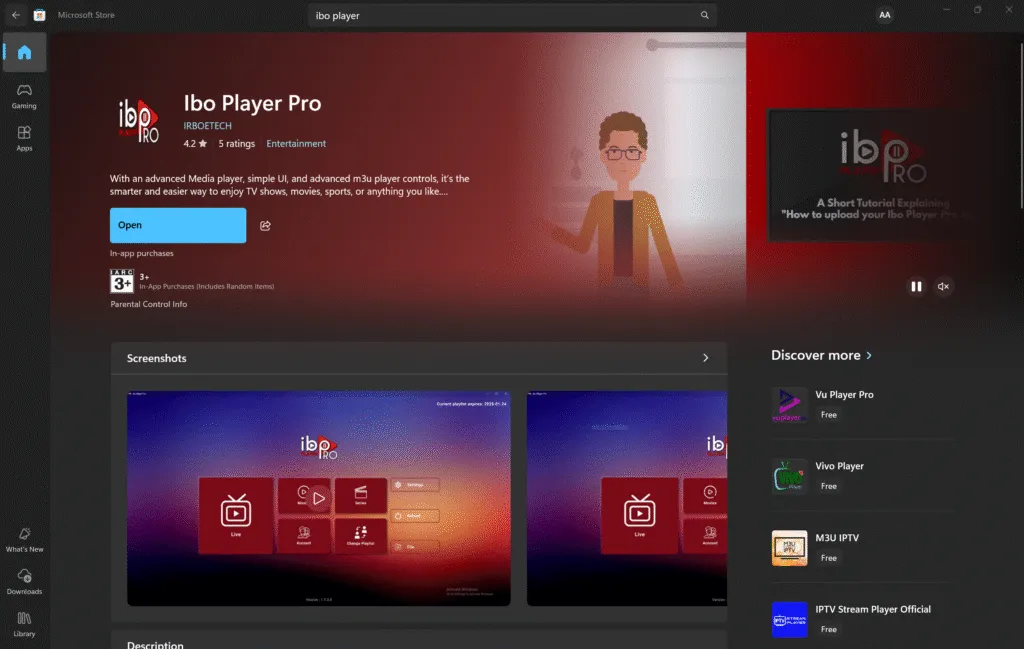
Task: Minimize the Microsoft Store window
Action: pos(946,9)
